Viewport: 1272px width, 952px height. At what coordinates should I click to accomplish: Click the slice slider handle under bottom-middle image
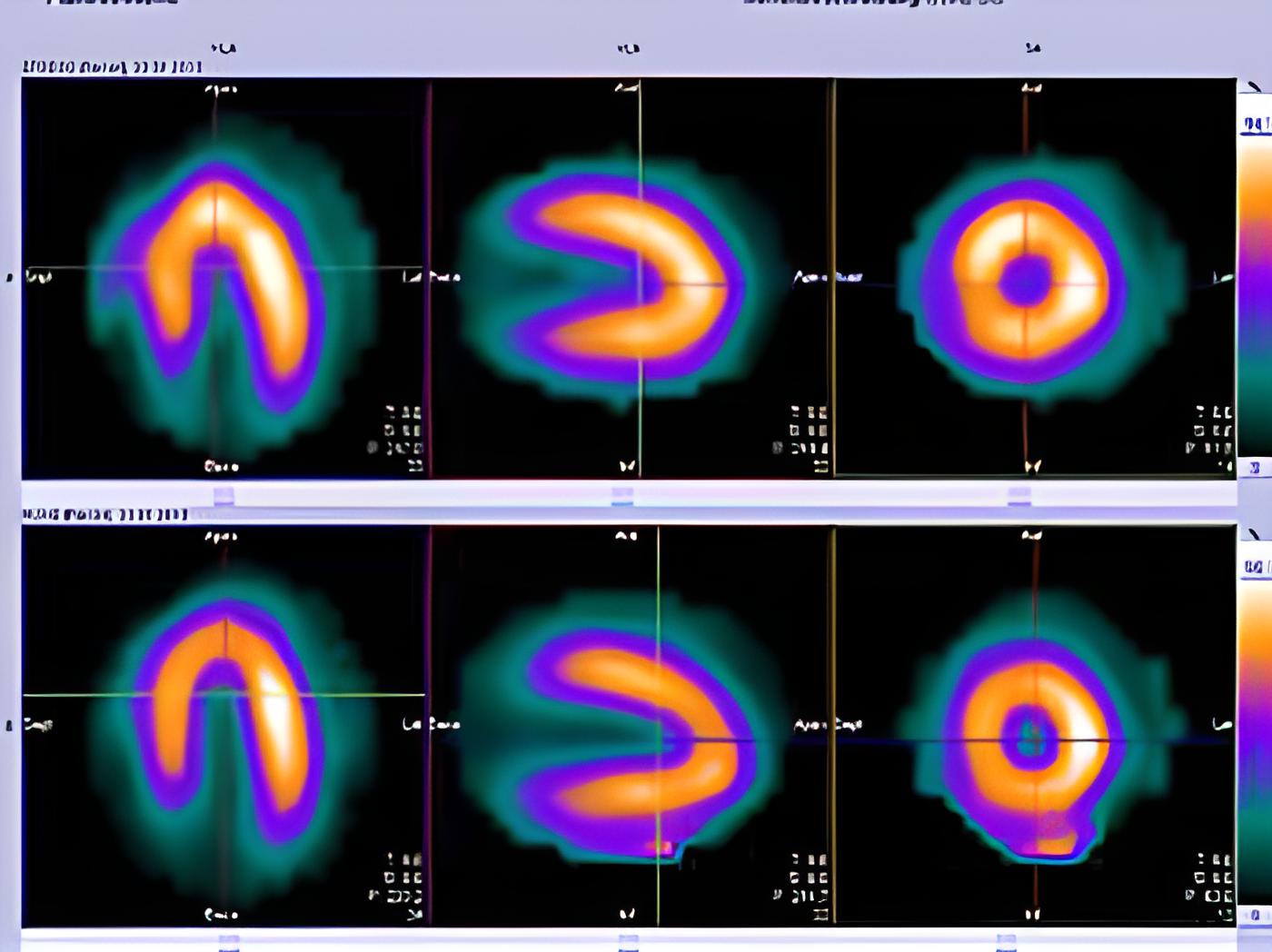[x=628, y=943]
